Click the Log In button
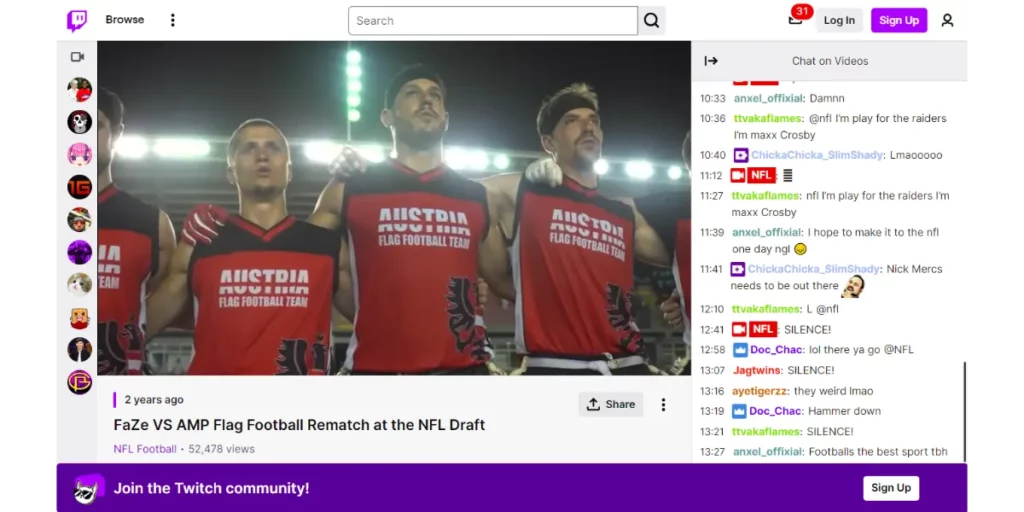This screenshot has width=1024, height=512. tap(839, 20)
